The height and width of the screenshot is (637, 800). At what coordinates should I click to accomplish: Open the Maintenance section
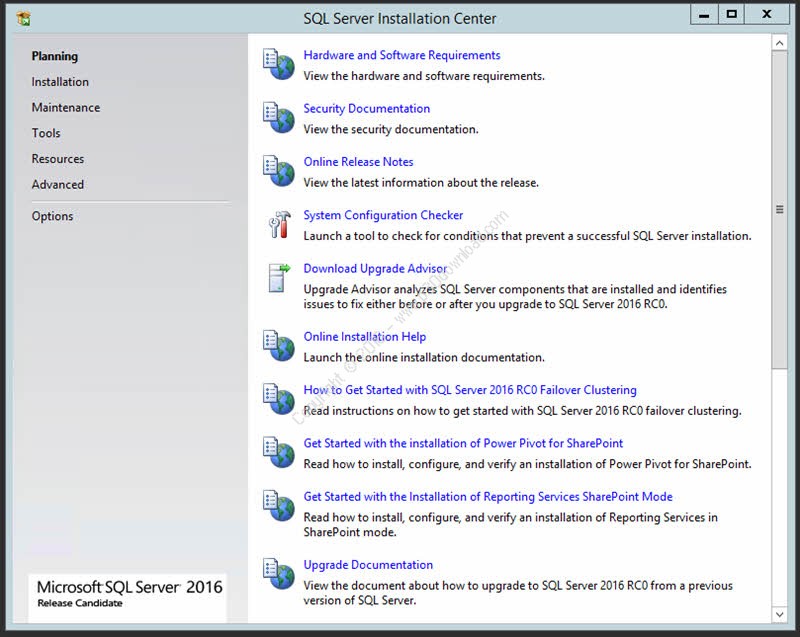pos(66,108)
